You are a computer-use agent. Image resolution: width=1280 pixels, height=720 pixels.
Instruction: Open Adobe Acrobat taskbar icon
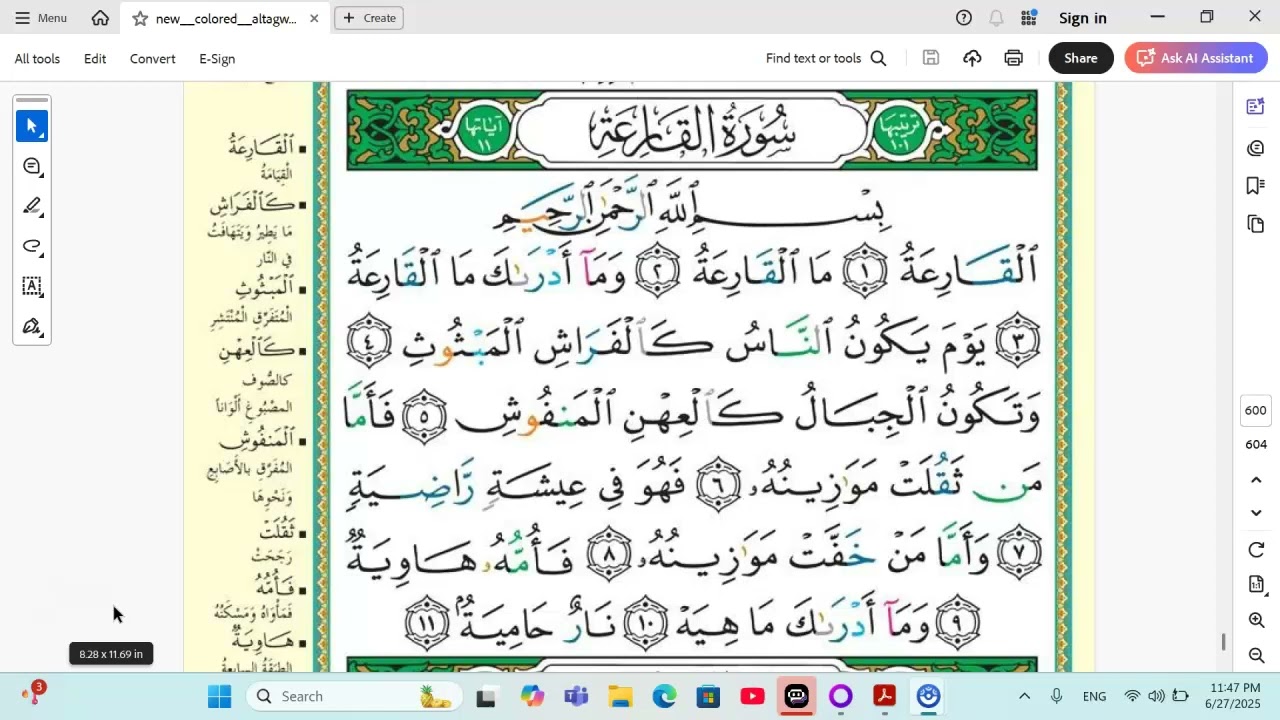(x=884, y=697)
